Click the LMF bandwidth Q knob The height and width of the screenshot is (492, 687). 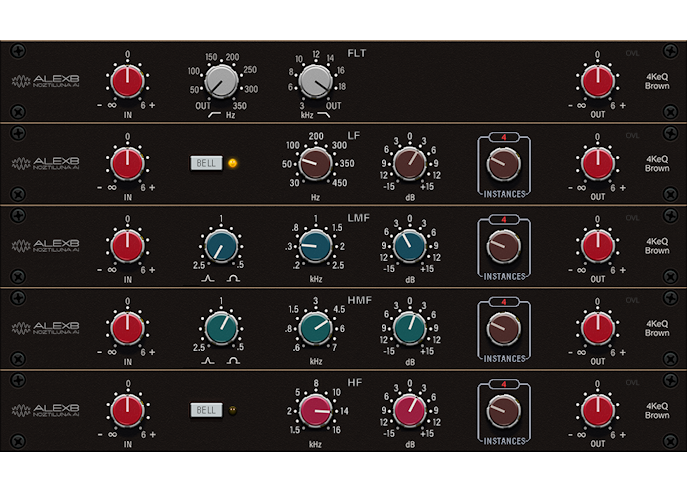[221, 245]
